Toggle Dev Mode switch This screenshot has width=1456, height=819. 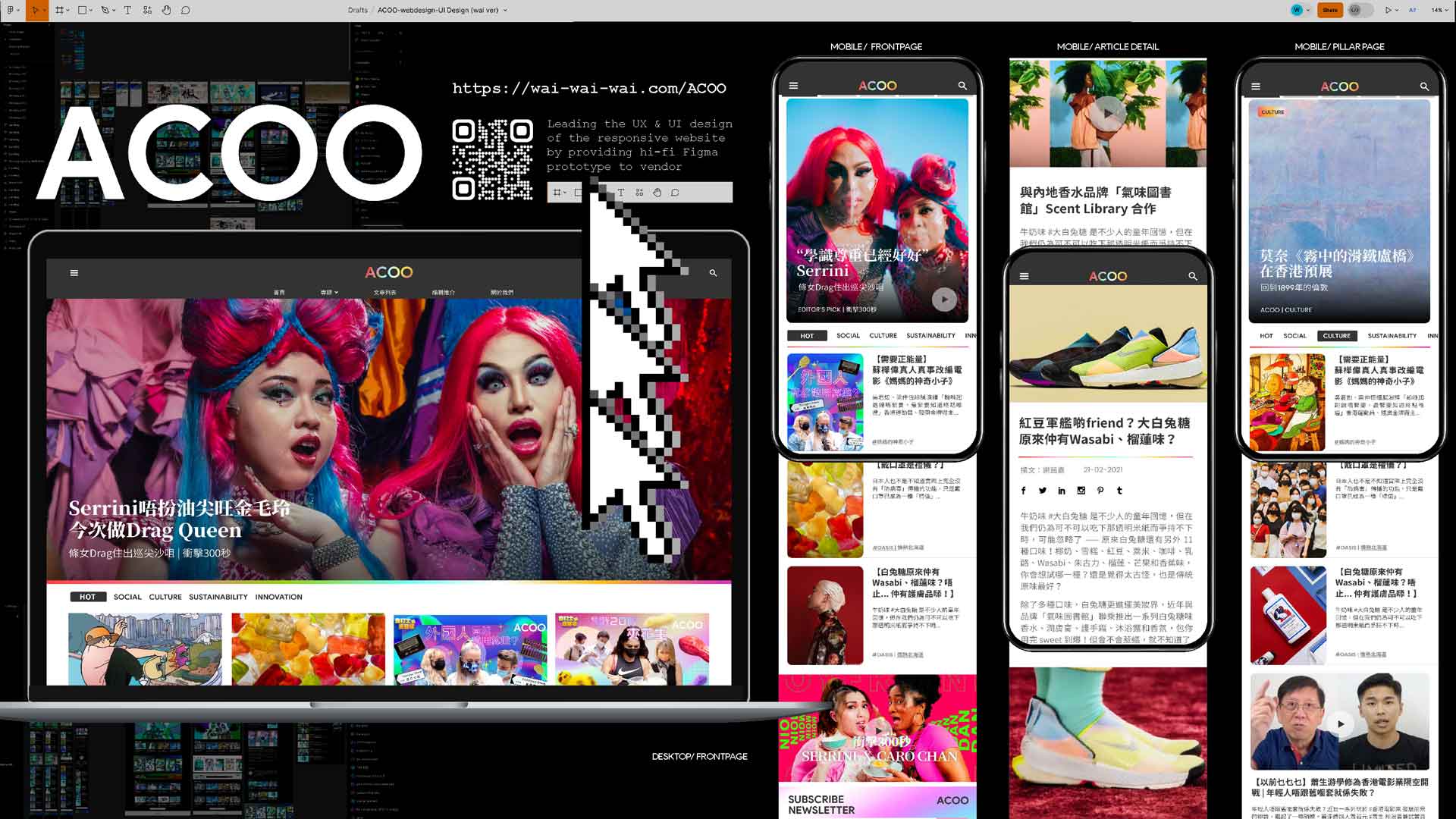1360,11
